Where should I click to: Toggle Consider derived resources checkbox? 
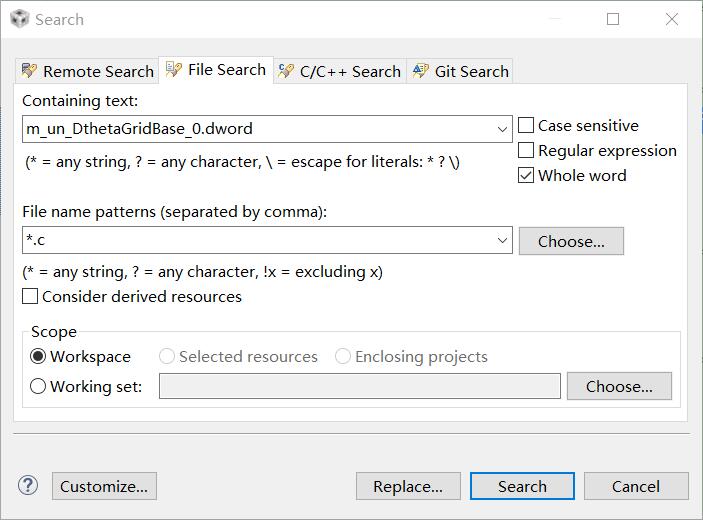tap(30, 297)
